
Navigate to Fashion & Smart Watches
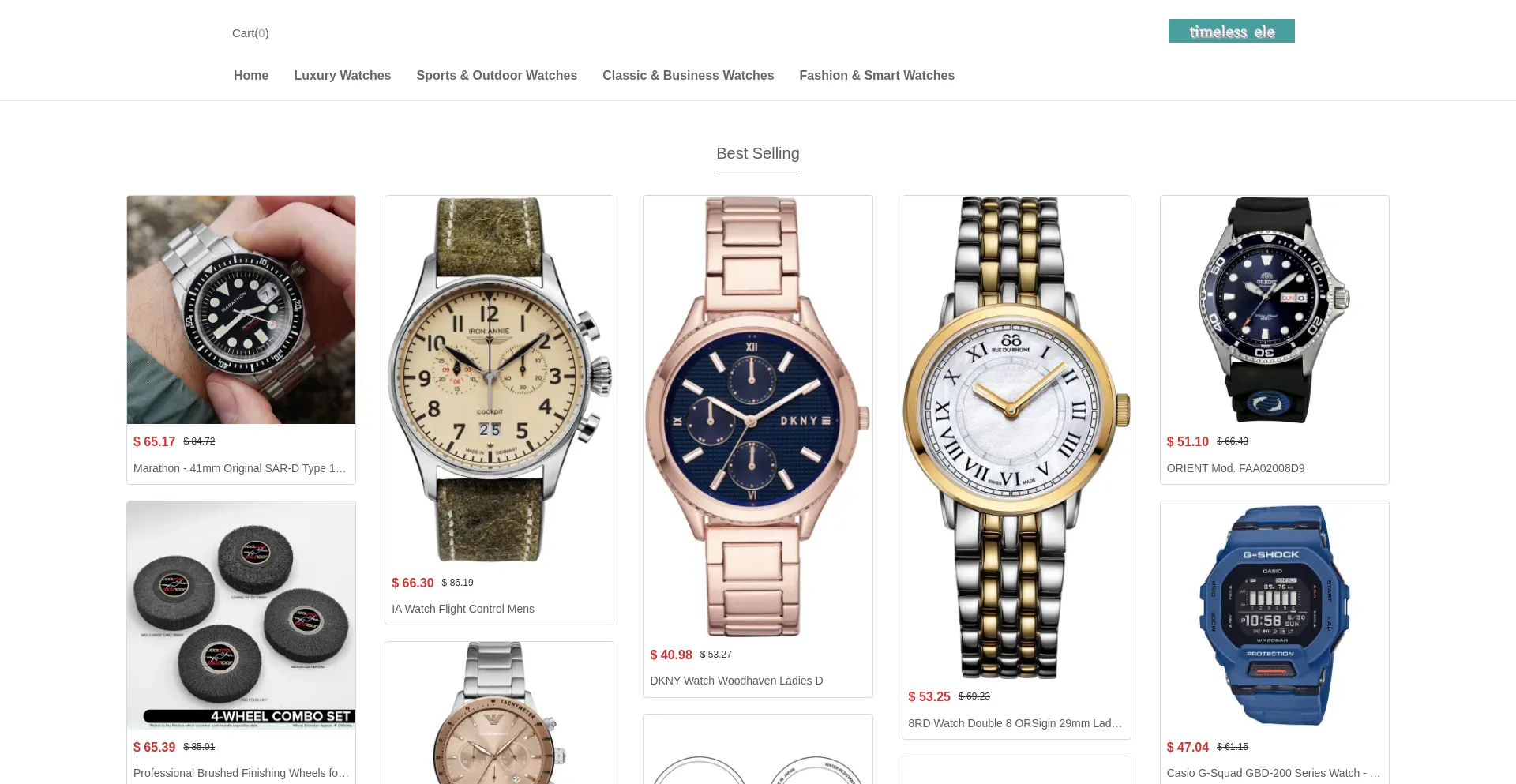click(x=876, y=76)
